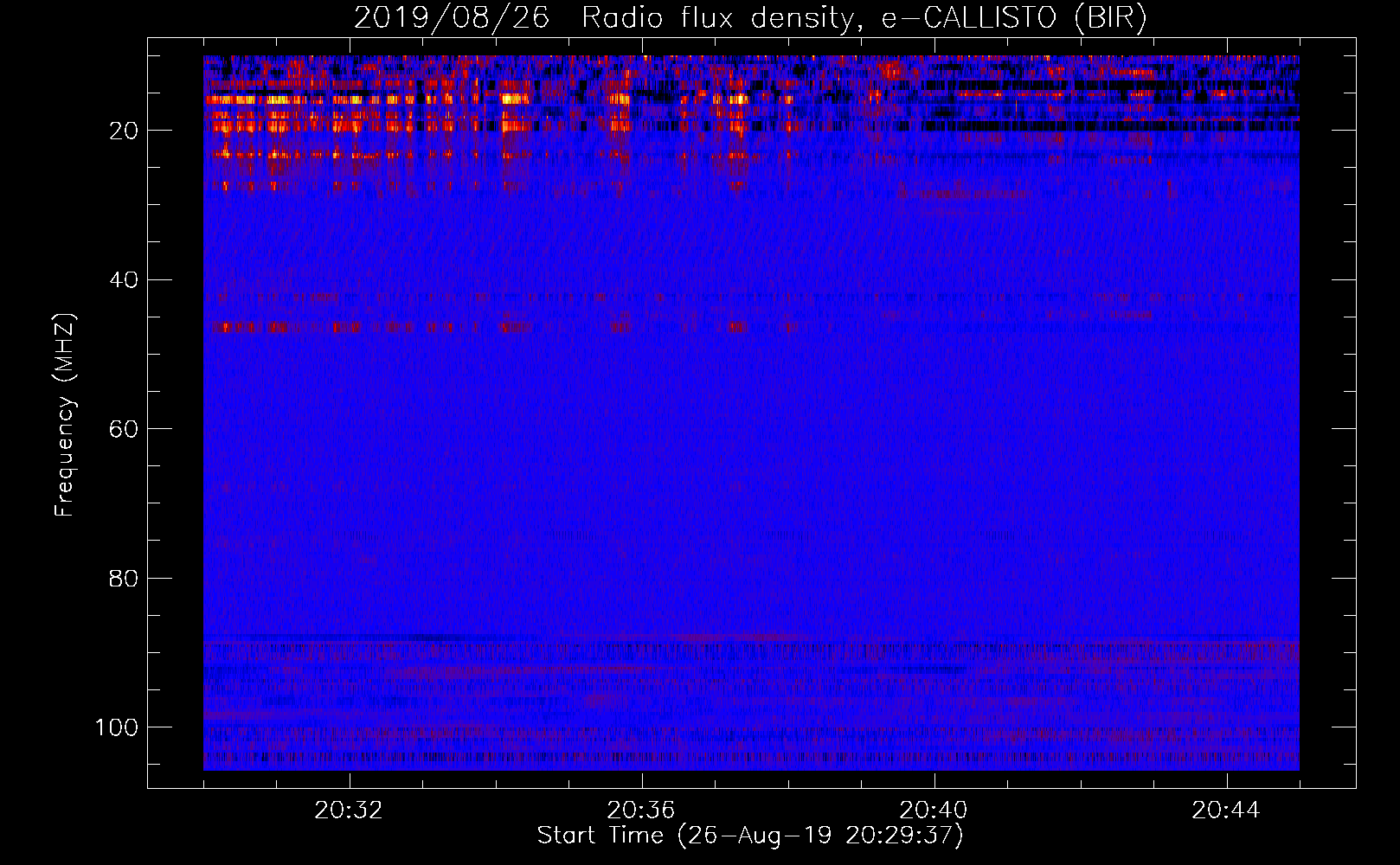Click the 20 MHz frequency tick label

(x=124, y=131)
